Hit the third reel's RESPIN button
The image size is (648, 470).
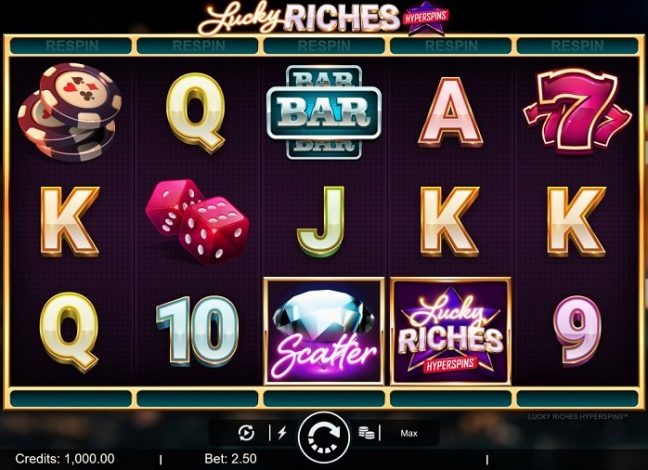coord(324,46)
